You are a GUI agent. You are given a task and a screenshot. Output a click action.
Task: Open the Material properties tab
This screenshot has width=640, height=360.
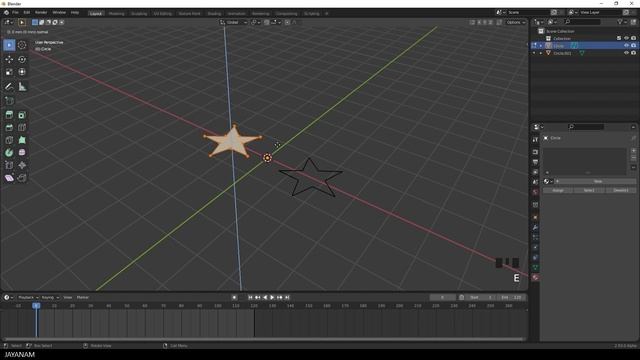tap(535, 278)
